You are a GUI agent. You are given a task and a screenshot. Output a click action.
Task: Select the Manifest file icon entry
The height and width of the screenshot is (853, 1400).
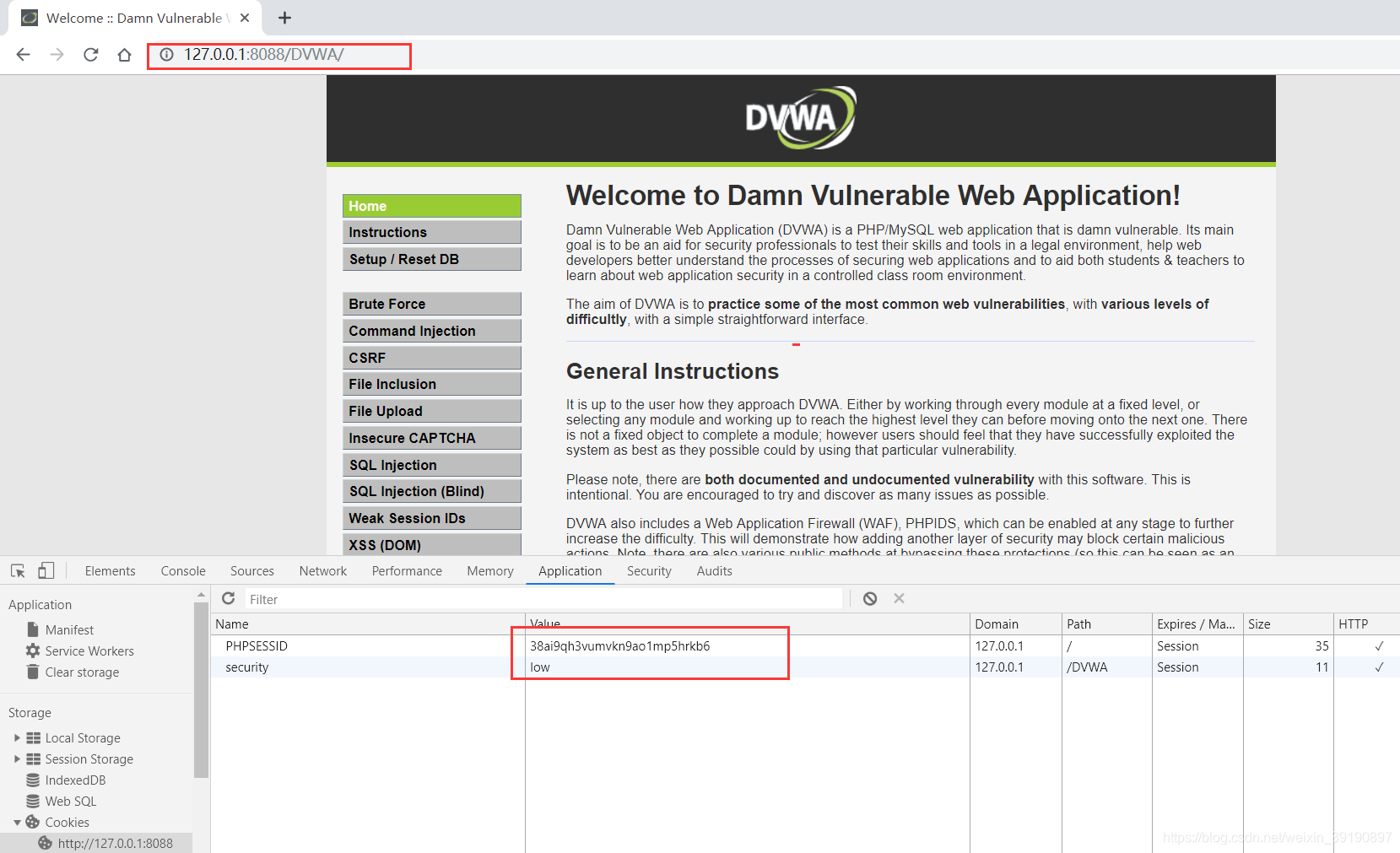[x=33, y=629]
